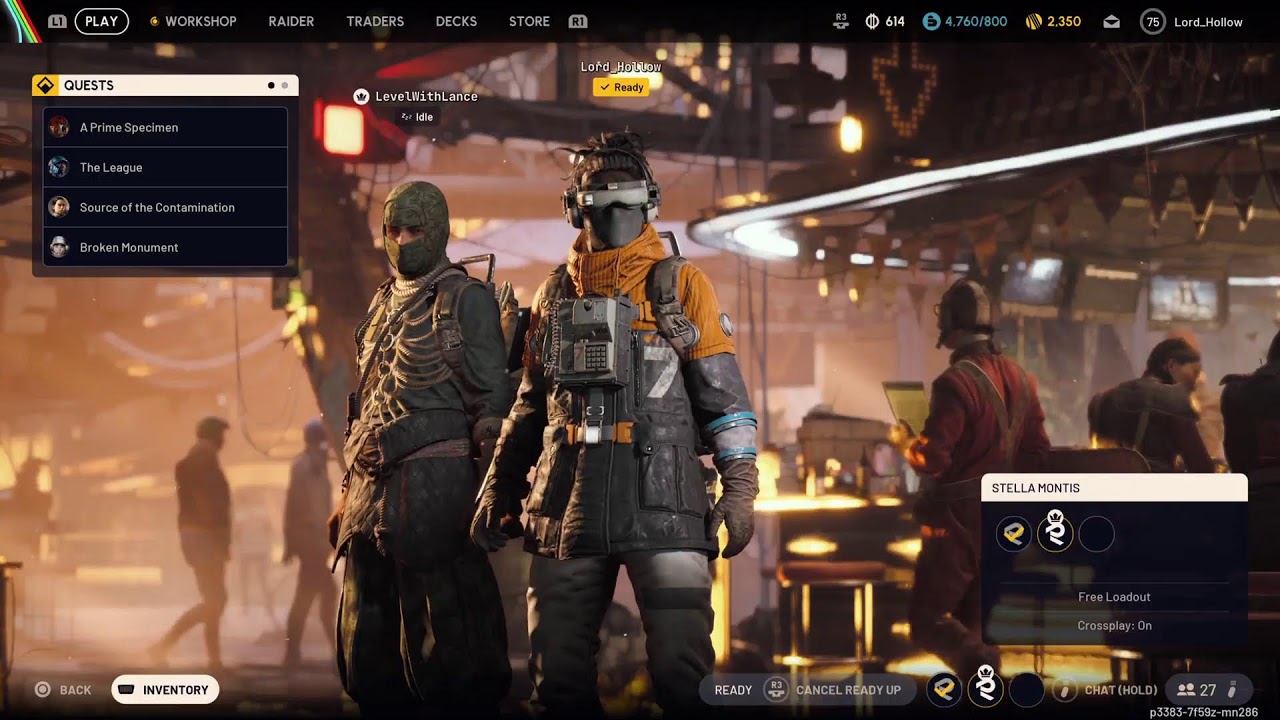Open the quest Source of the Contamination
The width and height of the screenshot is (1280, 720).
coord(165,207)
